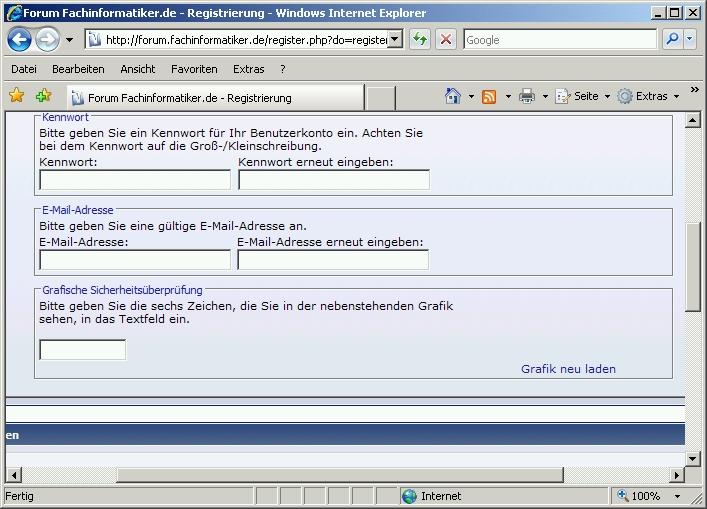
Task: Expand the address bar history dropdown
Action: tap(395, 40)
